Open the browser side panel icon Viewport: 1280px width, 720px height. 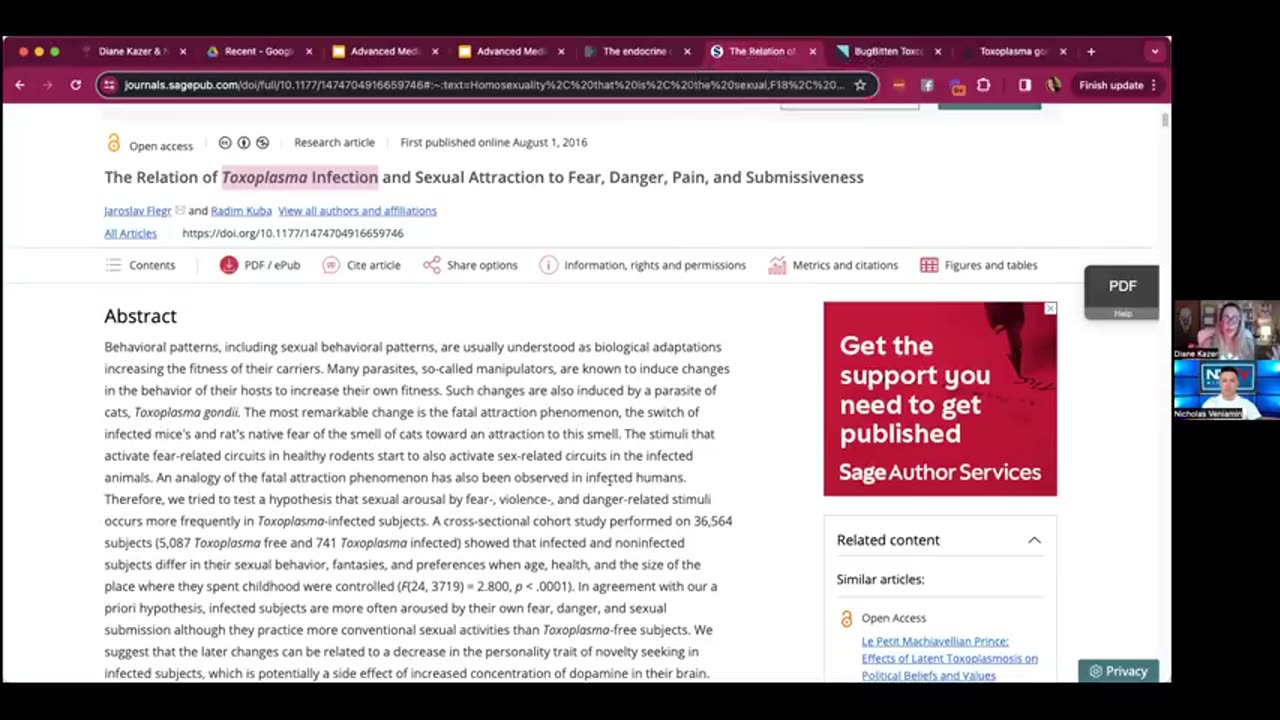pyautogui.click(x=1025, y=85)
